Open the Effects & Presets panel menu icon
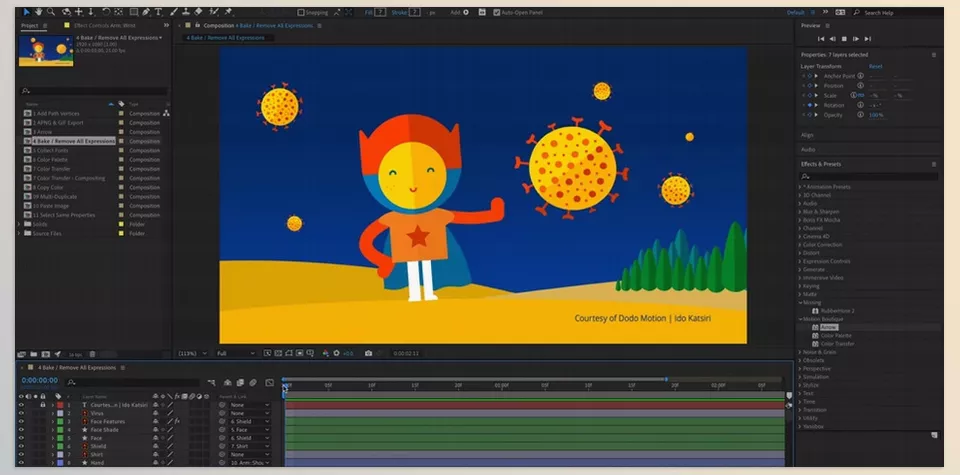 pyautogui.click(x=934, y=164)
